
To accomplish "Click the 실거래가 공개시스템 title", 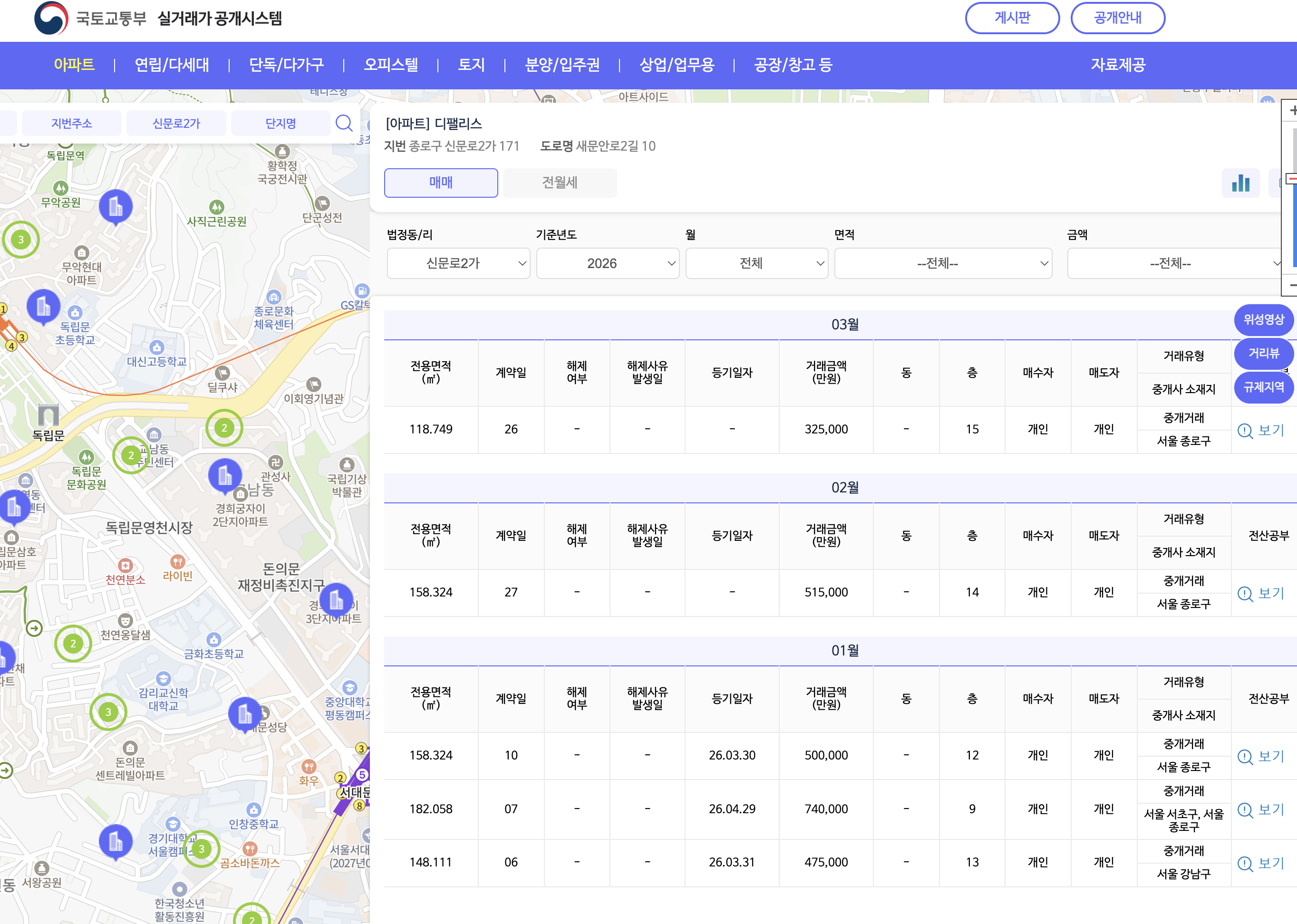I will pyautogui.click(x=220, y=18).
